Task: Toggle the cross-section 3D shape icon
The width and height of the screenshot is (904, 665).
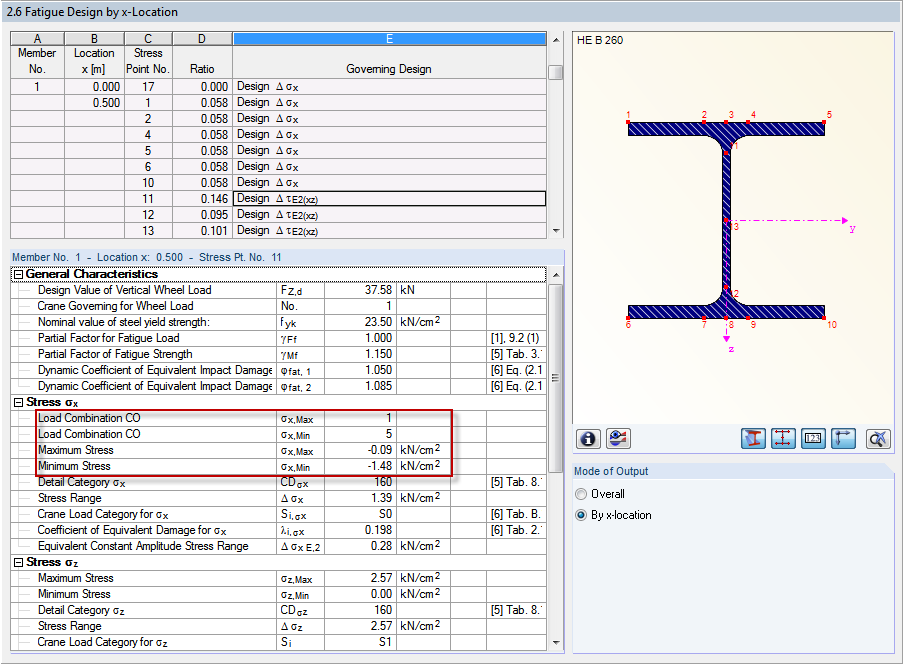Action: tap(753, 439)
